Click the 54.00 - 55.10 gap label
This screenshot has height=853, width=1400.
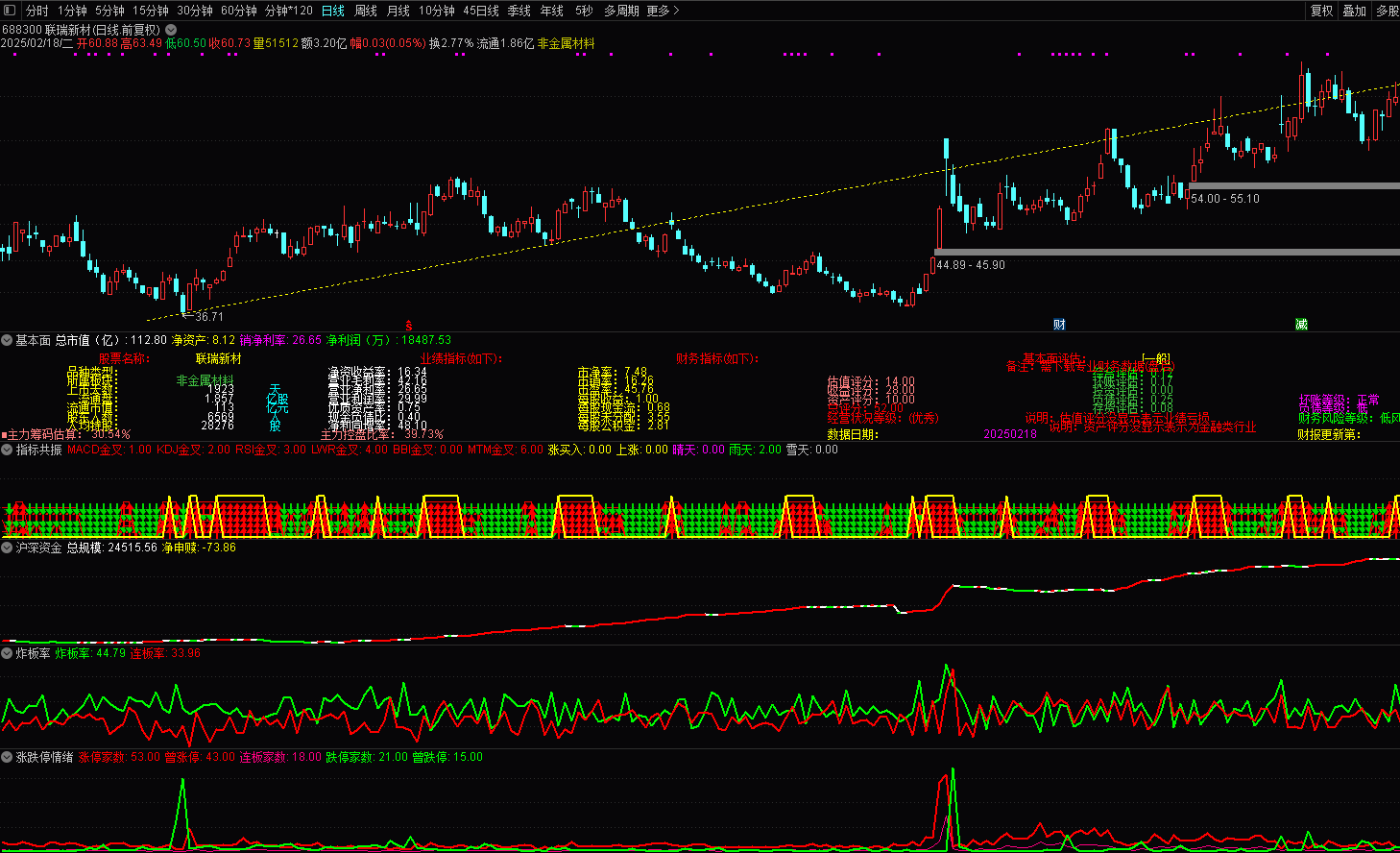(1225, 199)
